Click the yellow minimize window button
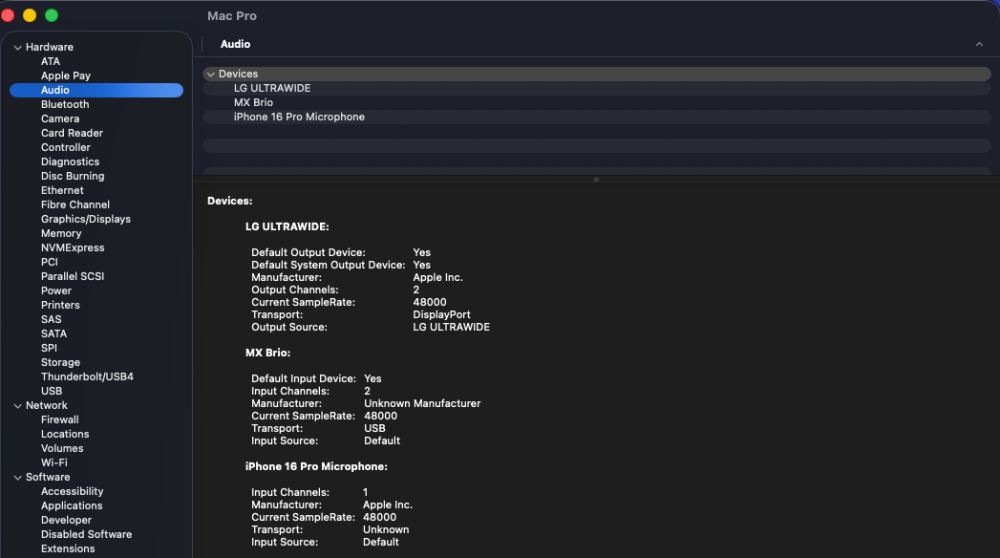Viewport: 1000px width, 558px height. click(x=29, y=15)
